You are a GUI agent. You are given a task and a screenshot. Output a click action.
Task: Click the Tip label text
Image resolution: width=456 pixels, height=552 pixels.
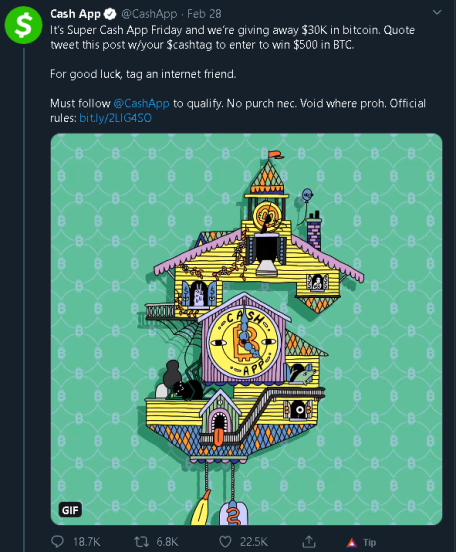[370, 542]
